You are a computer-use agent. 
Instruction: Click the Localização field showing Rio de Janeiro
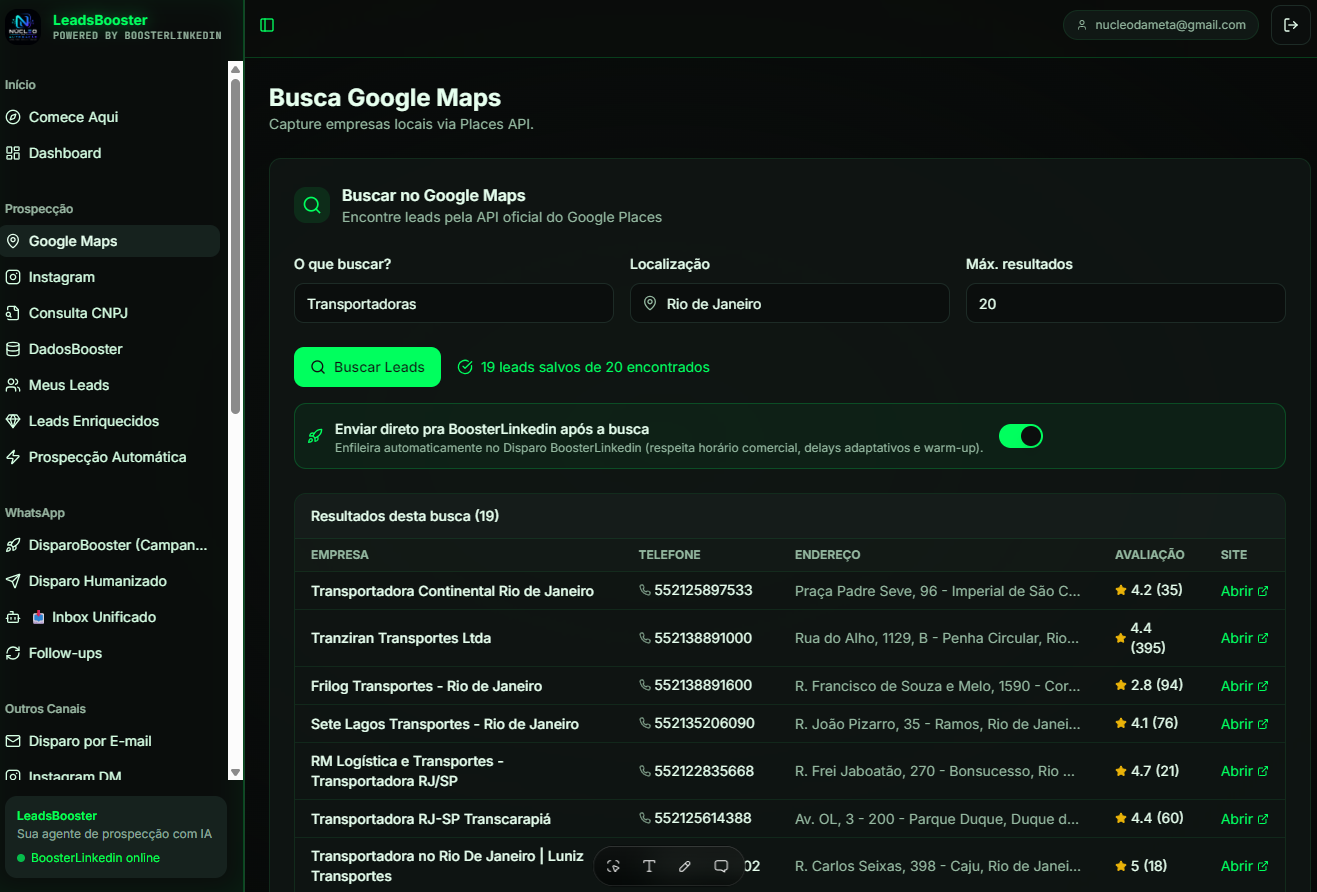[790, 303]
